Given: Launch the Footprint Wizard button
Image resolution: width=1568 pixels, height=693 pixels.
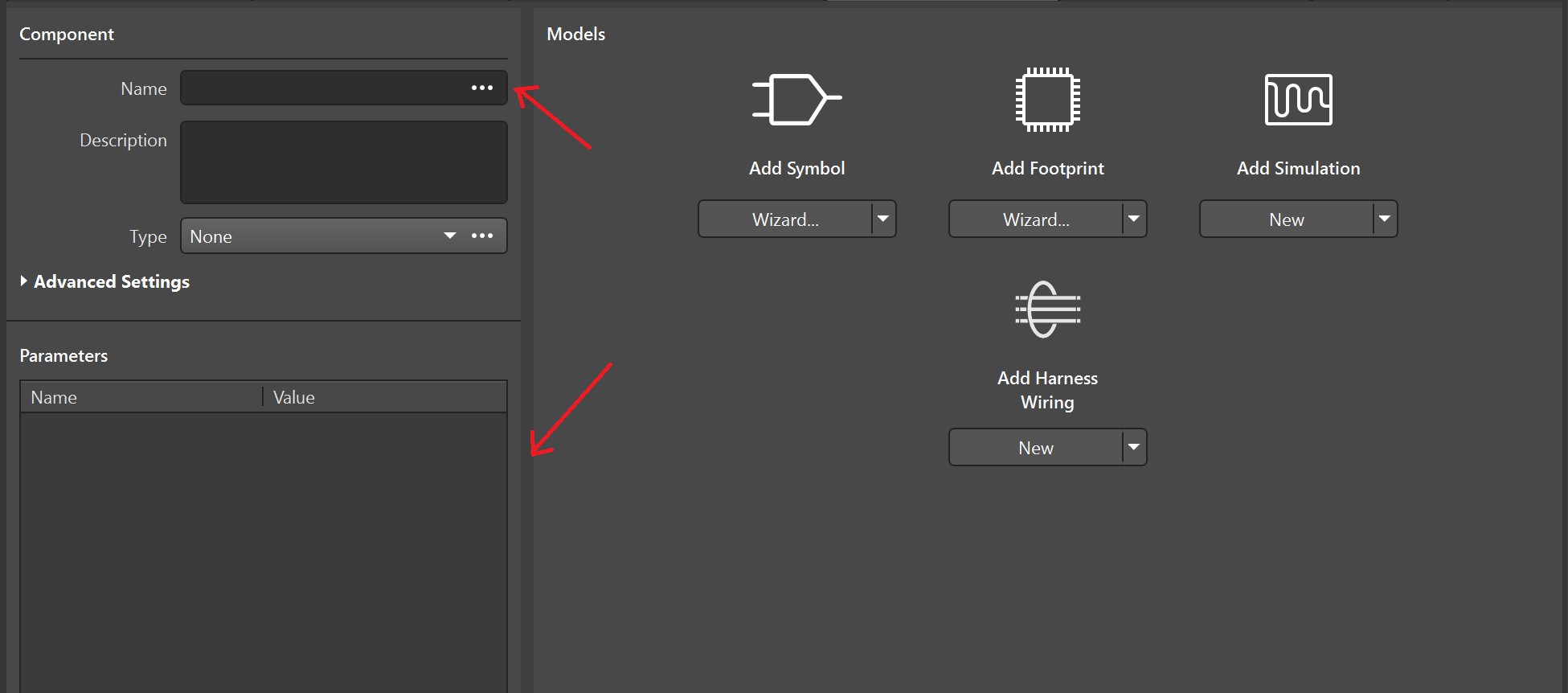Looking at the screenshot, I should (1036, 219).
